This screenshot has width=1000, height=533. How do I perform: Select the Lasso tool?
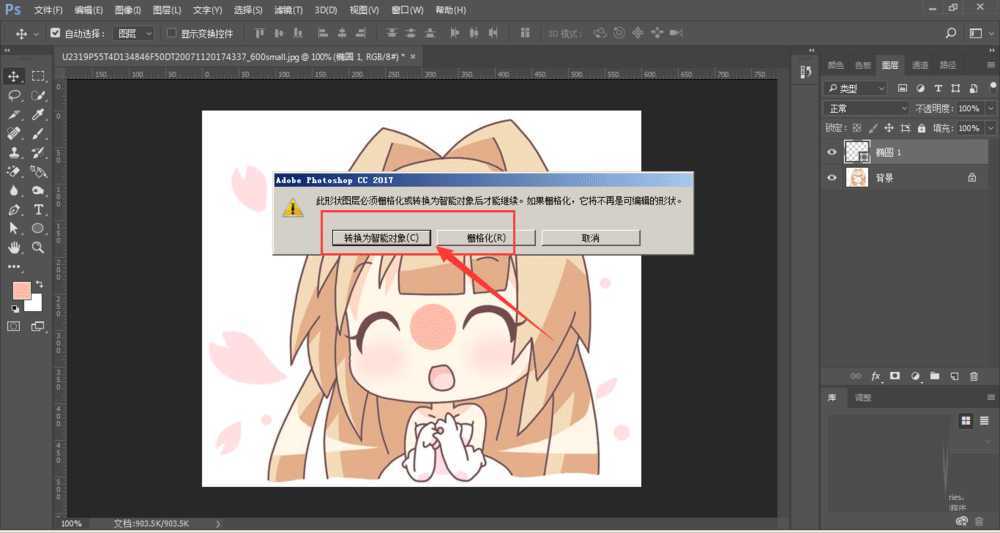pyautogui.click(x=14, y=97)
